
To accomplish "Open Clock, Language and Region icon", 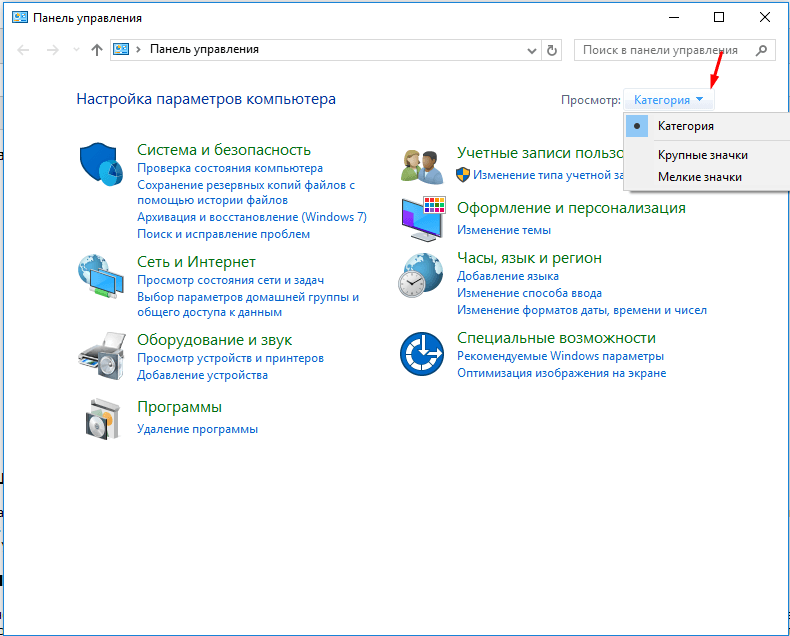I will [x=421, y=275].
